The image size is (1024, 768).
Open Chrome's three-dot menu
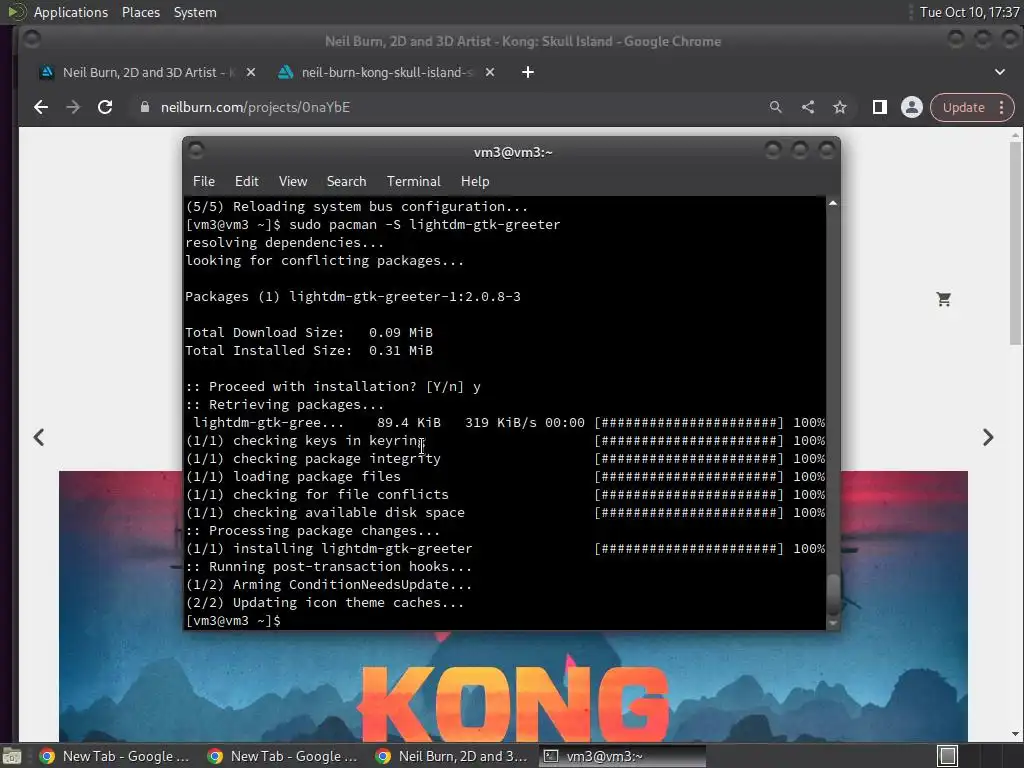pyautogui.click(x=1002, y=107)
